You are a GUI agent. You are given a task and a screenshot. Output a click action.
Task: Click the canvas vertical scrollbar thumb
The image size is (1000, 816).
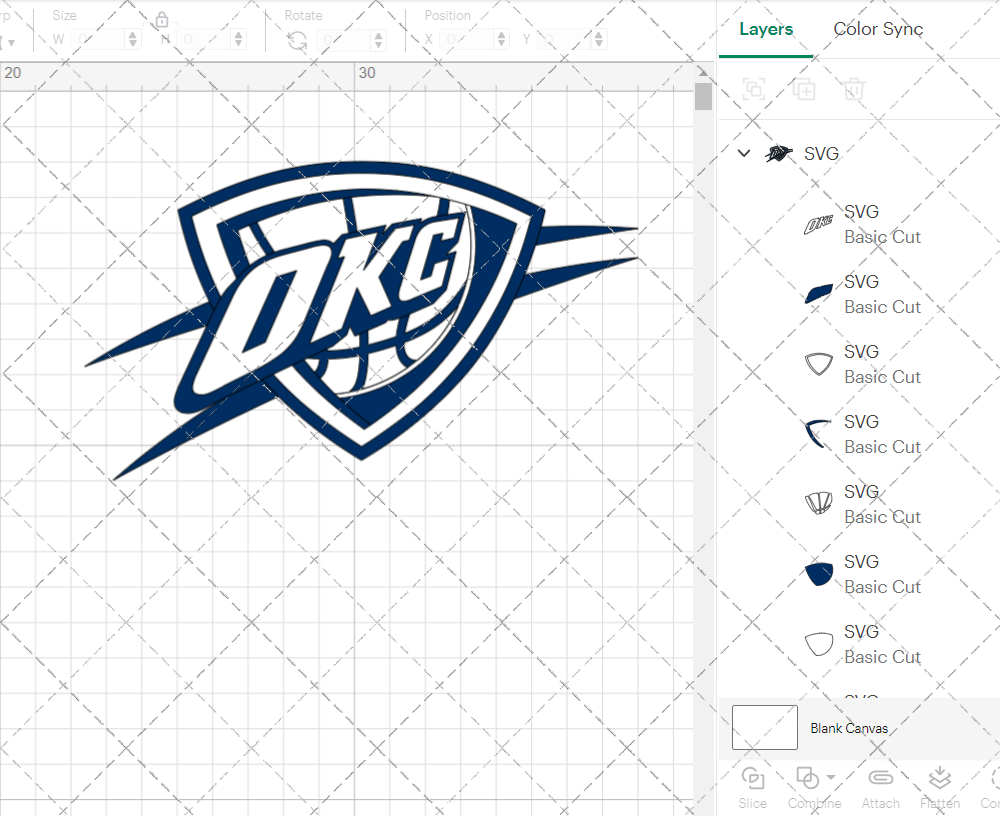[703, 96]
